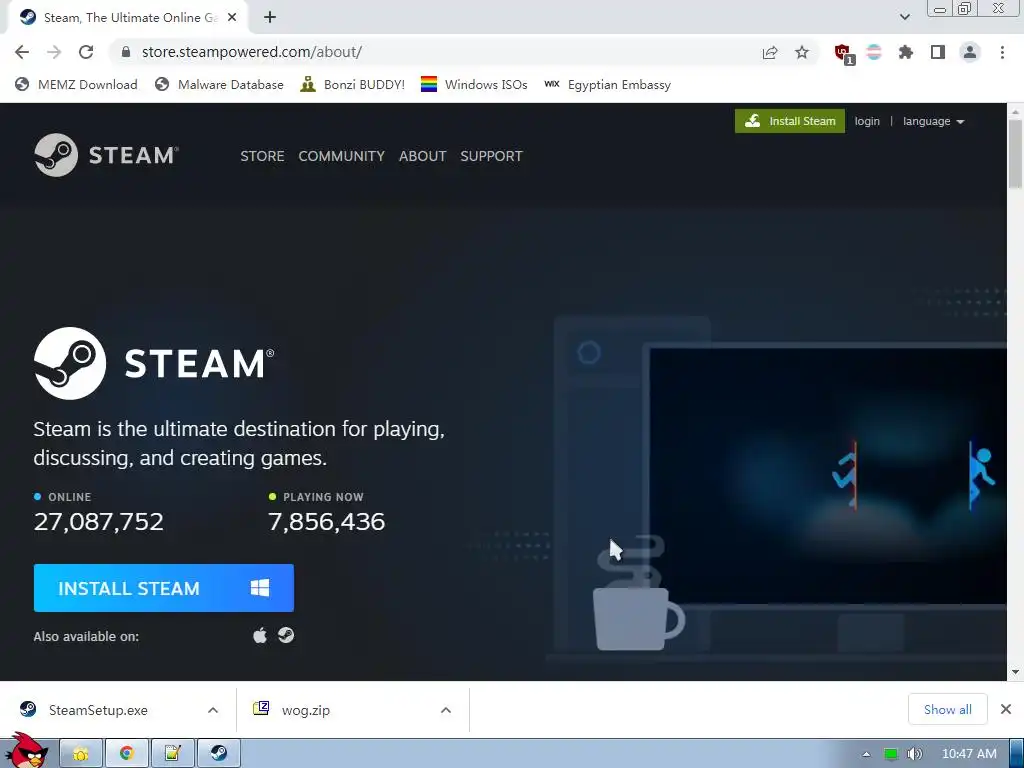1024x768 pixels.
Task: Click the SteamOS icon next to the Apple icon
Action: [x=286, y=635]
